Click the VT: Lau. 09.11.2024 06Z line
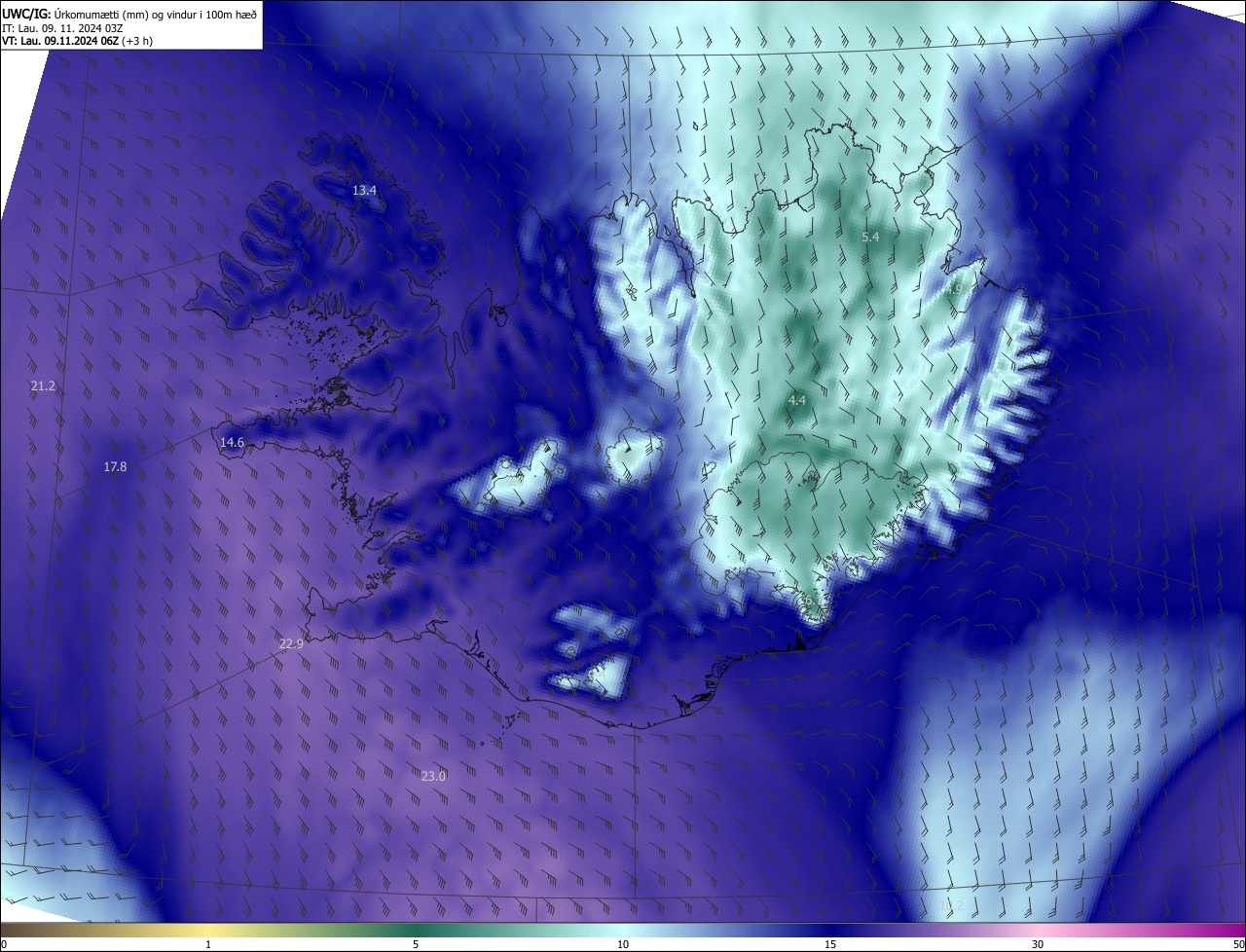This screenshot has height=952, width=1246. (x=78, y=41)
